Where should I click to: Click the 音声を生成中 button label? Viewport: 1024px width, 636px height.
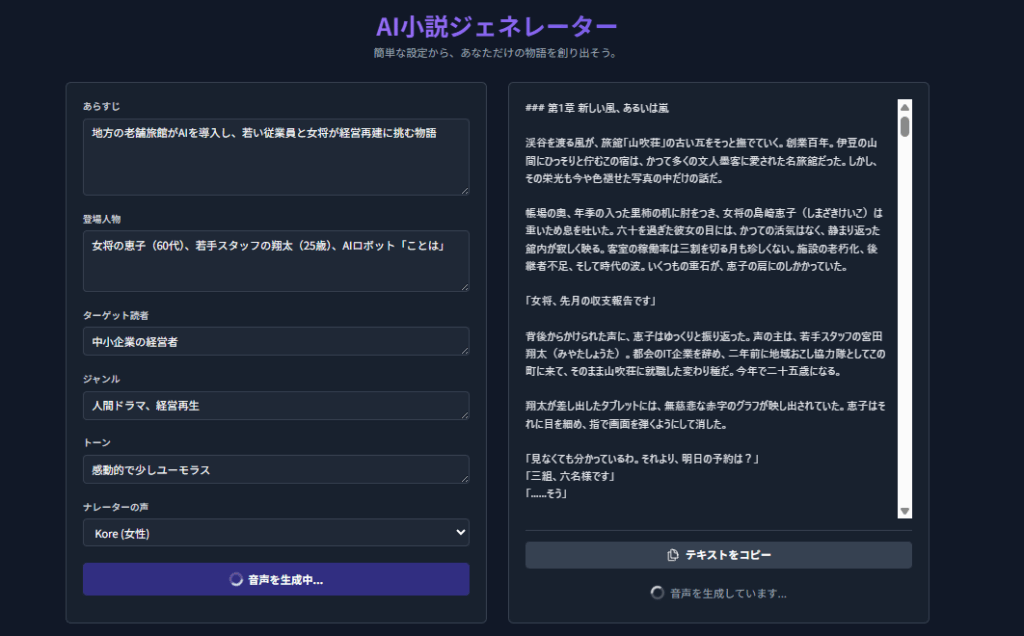pyautogui.click(x=285, y=580)
